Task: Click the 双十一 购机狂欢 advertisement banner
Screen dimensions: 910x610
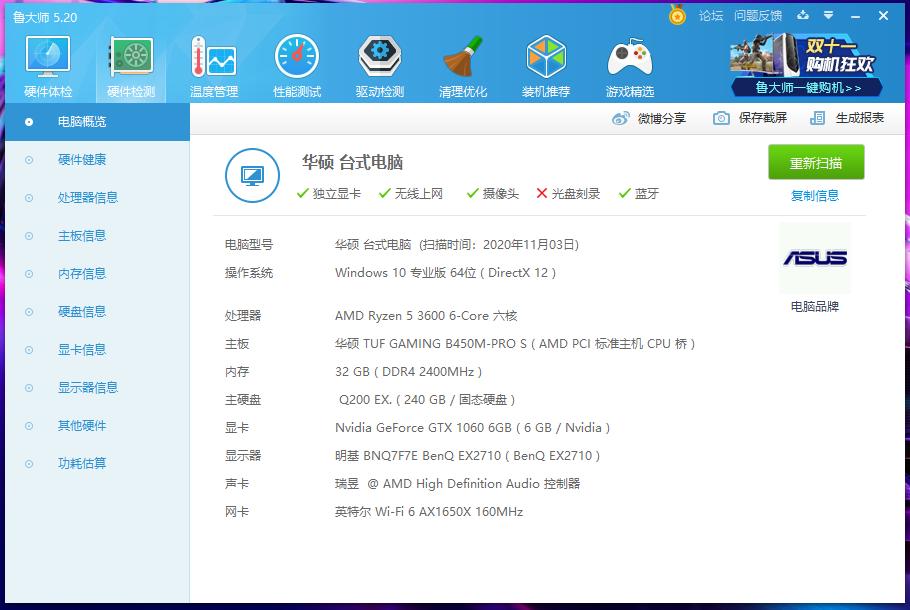Action: [809, 64]
